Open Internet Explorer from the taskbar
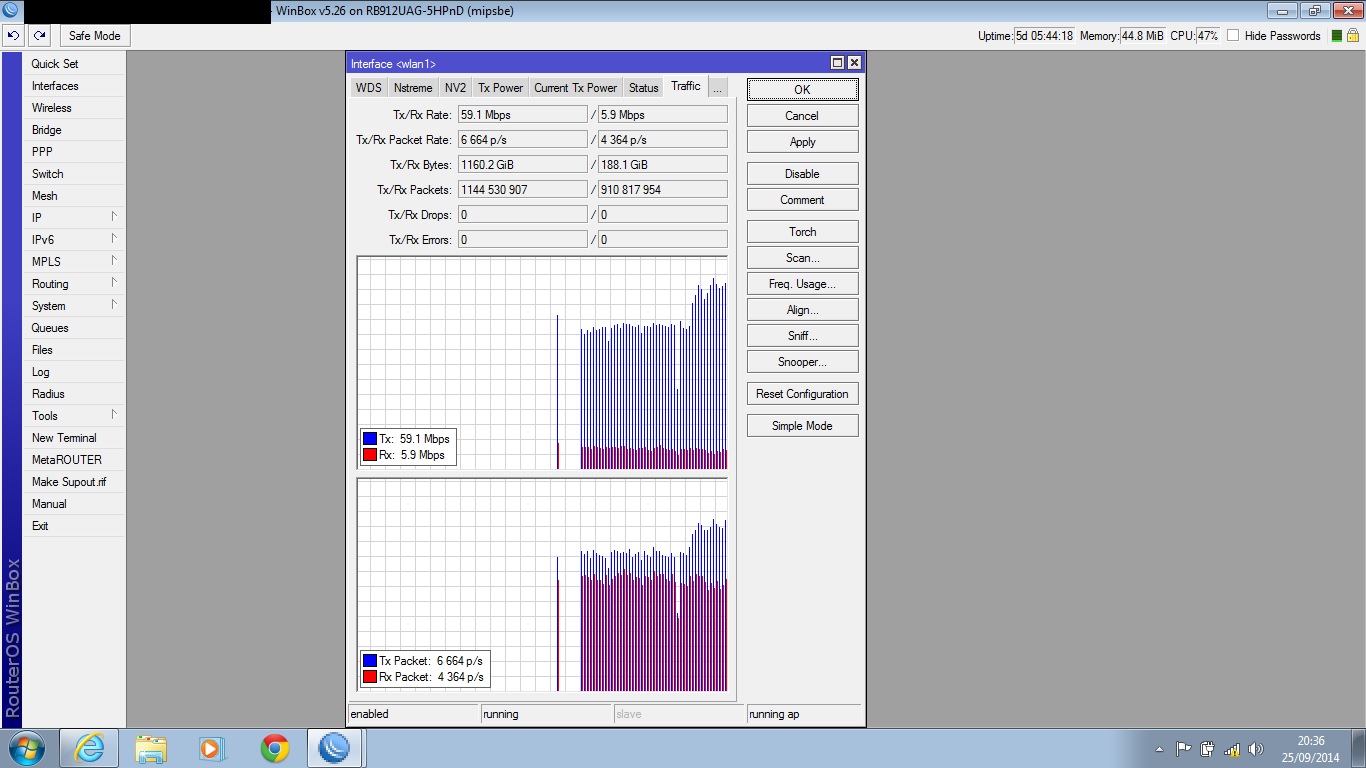 point(89,748)
